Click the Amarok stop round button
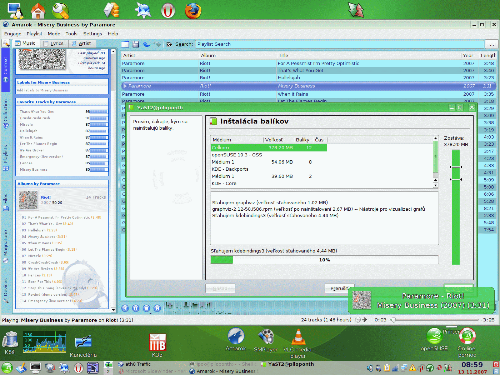The height and width of the screenshot is (375, 500). [146, 308]
